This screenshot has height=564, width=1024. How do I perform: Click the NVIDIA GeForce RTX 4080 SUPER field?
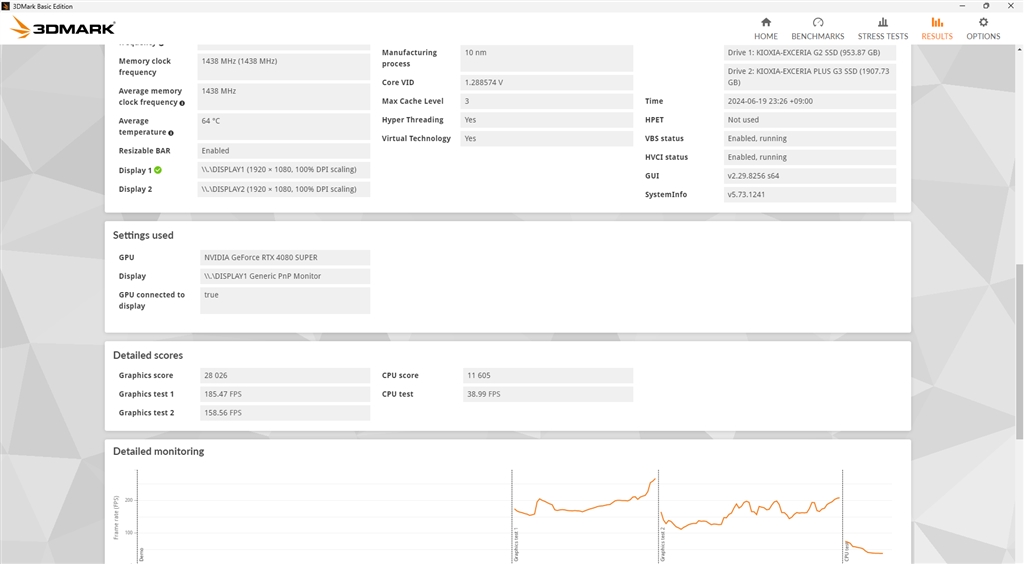click(285, 257)
